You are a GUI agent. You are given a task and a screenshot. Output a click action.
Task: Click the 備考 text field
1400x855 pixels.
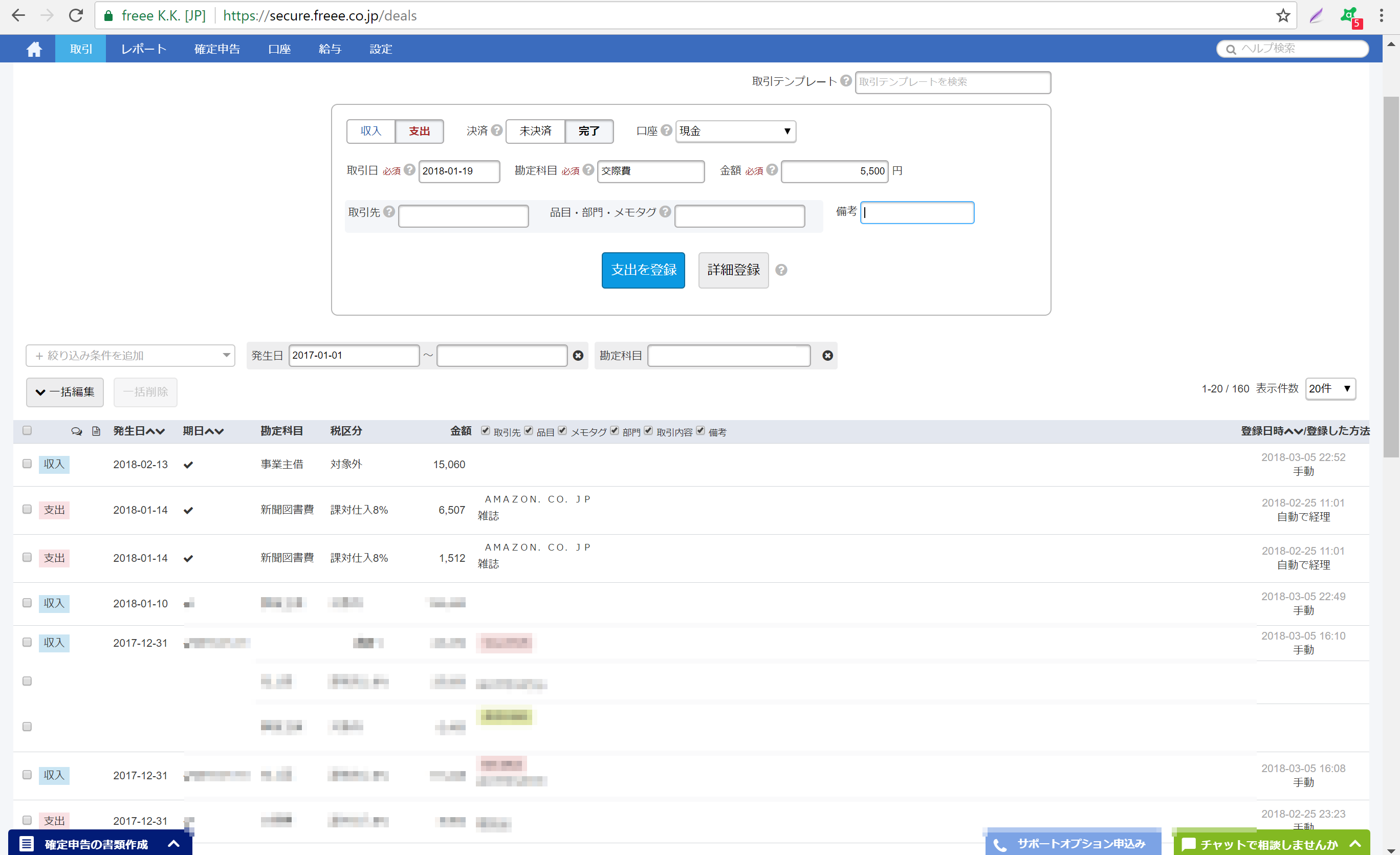(x=917, y=212)
